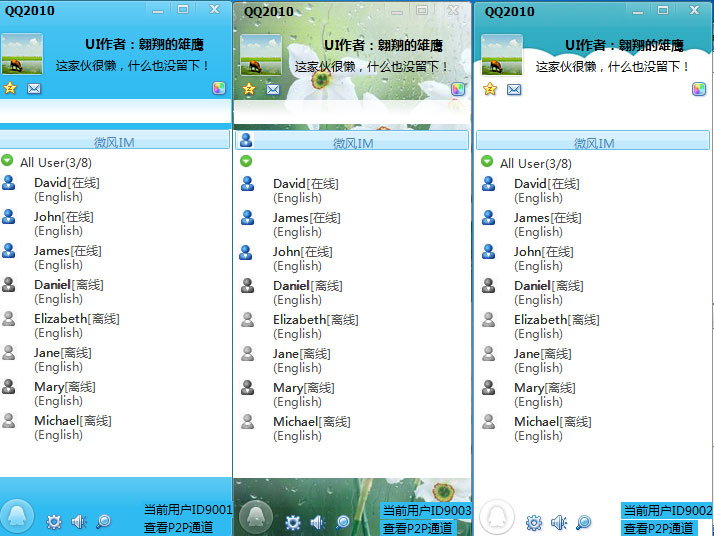This screenshot has height=536, width=714.
Task: Select Michael[离线] in the ID9001 window
Action: [x=73, y=421]
